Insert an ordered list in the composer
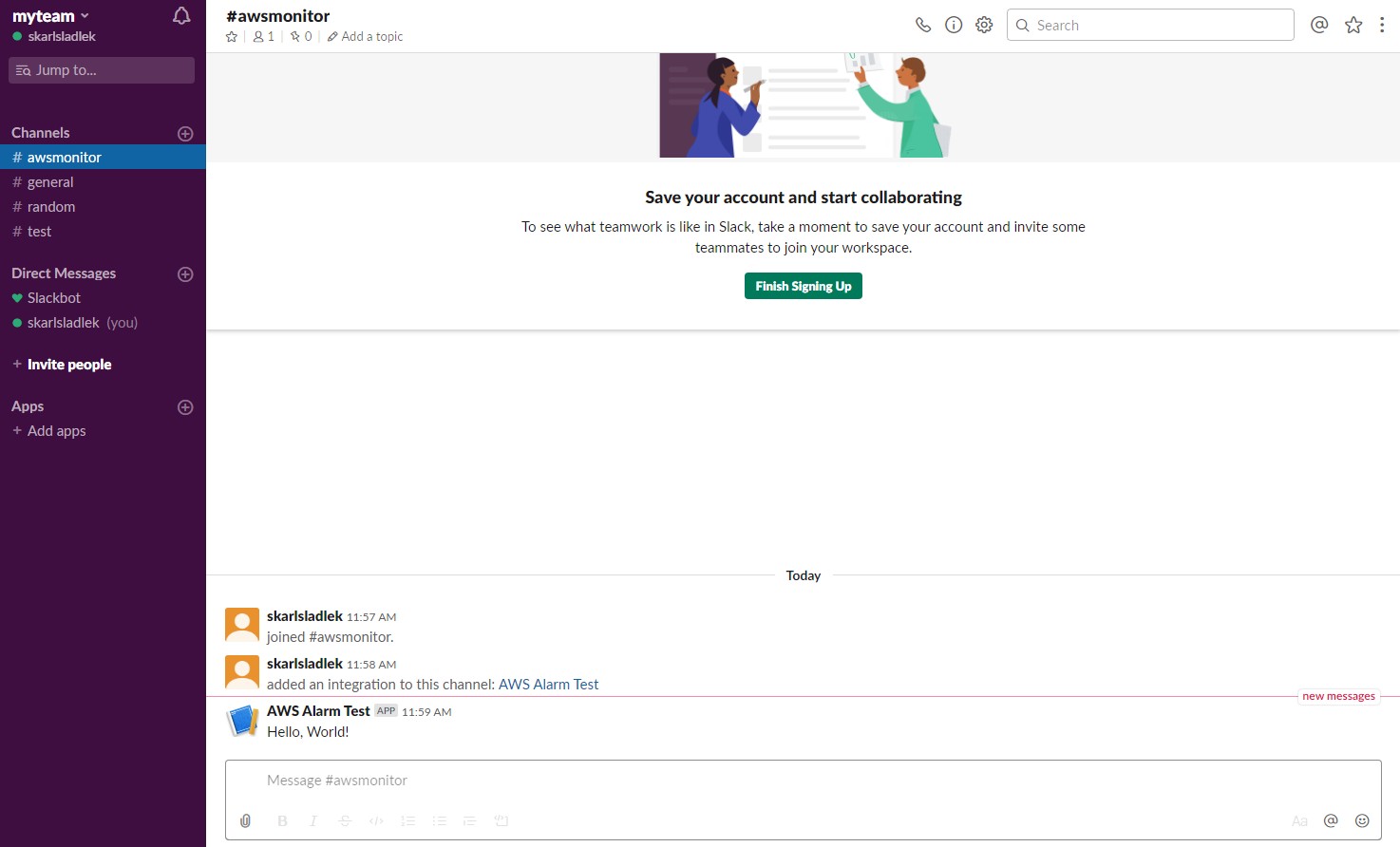1400x847 pixels. [408, 821]
